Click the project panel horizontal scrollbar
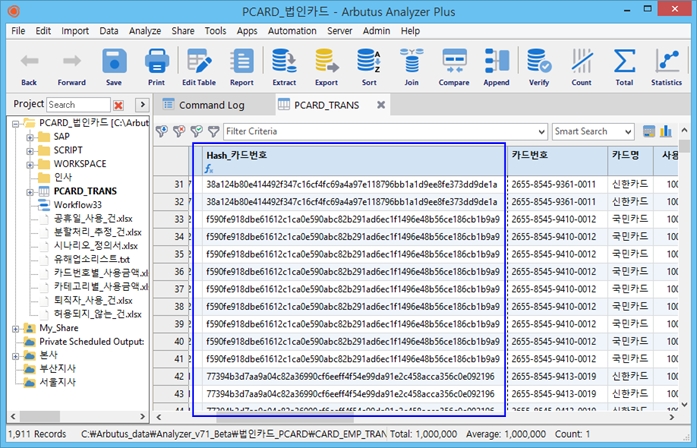This screenshot has height=448, width=697. pos(40,416)
